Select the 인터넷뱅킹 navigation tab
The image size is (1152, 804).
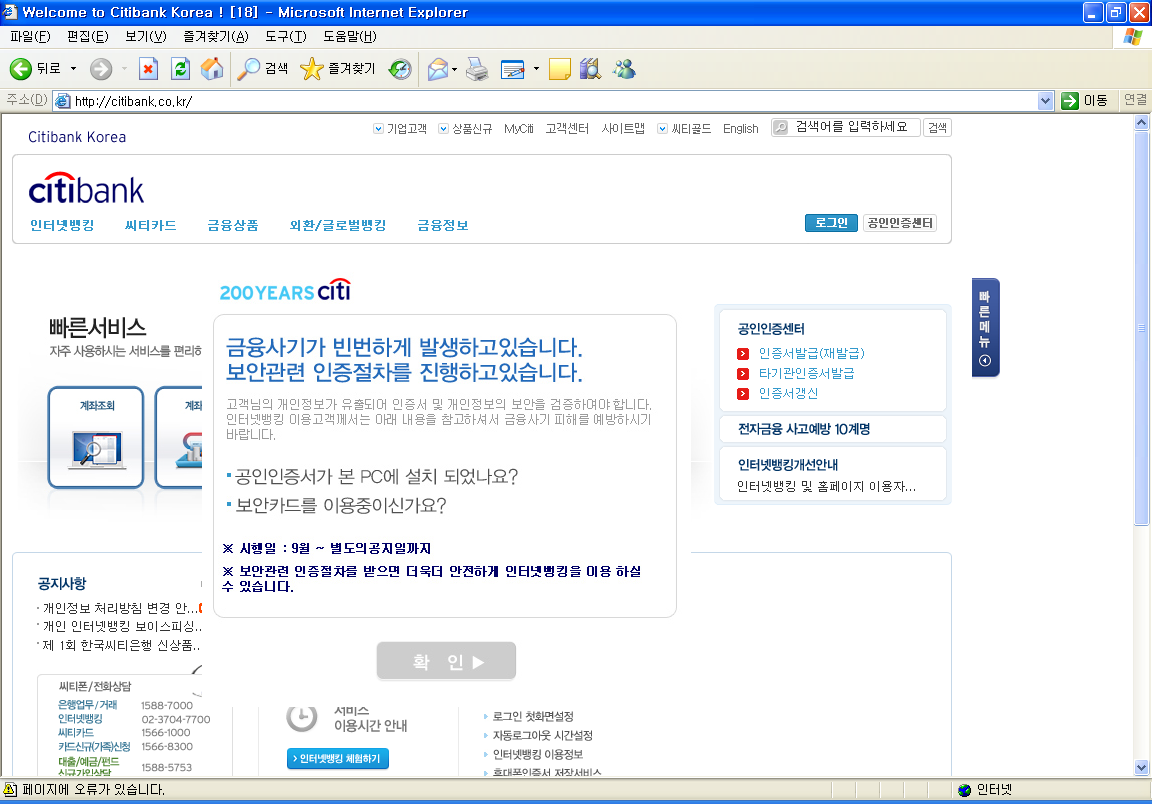point(62,225)
